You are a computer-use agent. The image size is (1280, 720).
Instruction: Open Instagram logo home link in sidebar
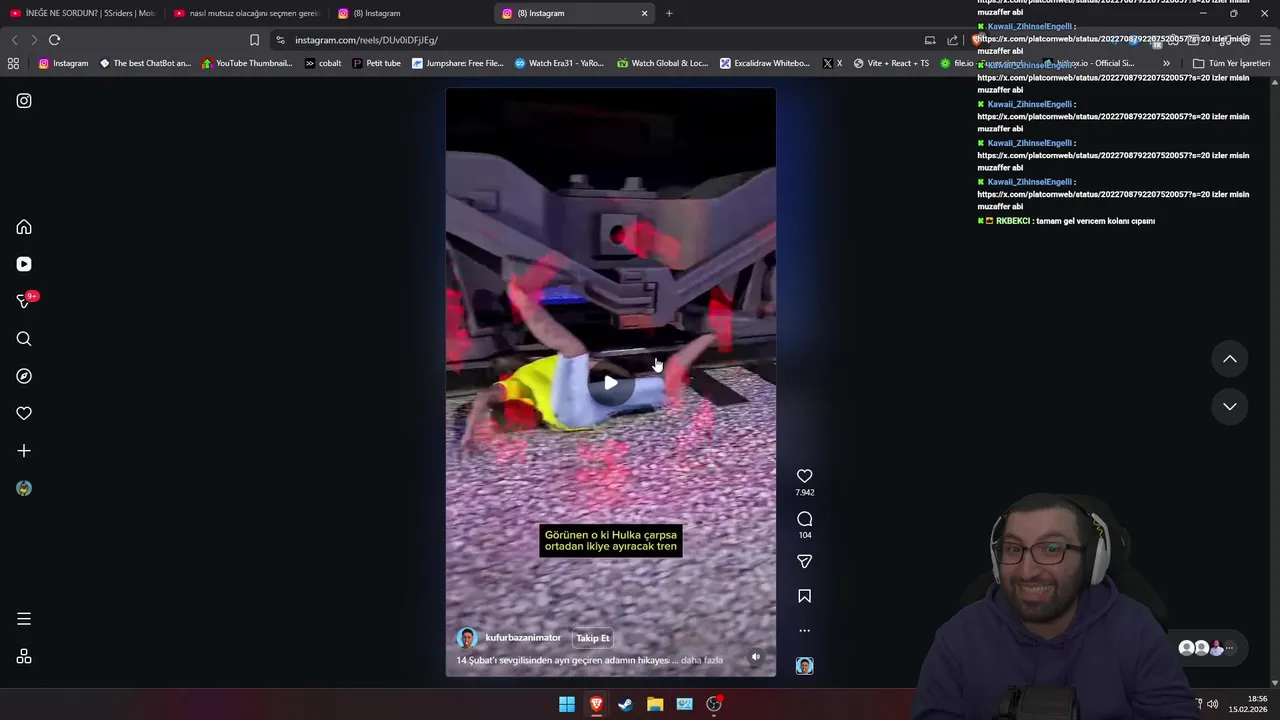pyautogui.click(x=24, y=101)
